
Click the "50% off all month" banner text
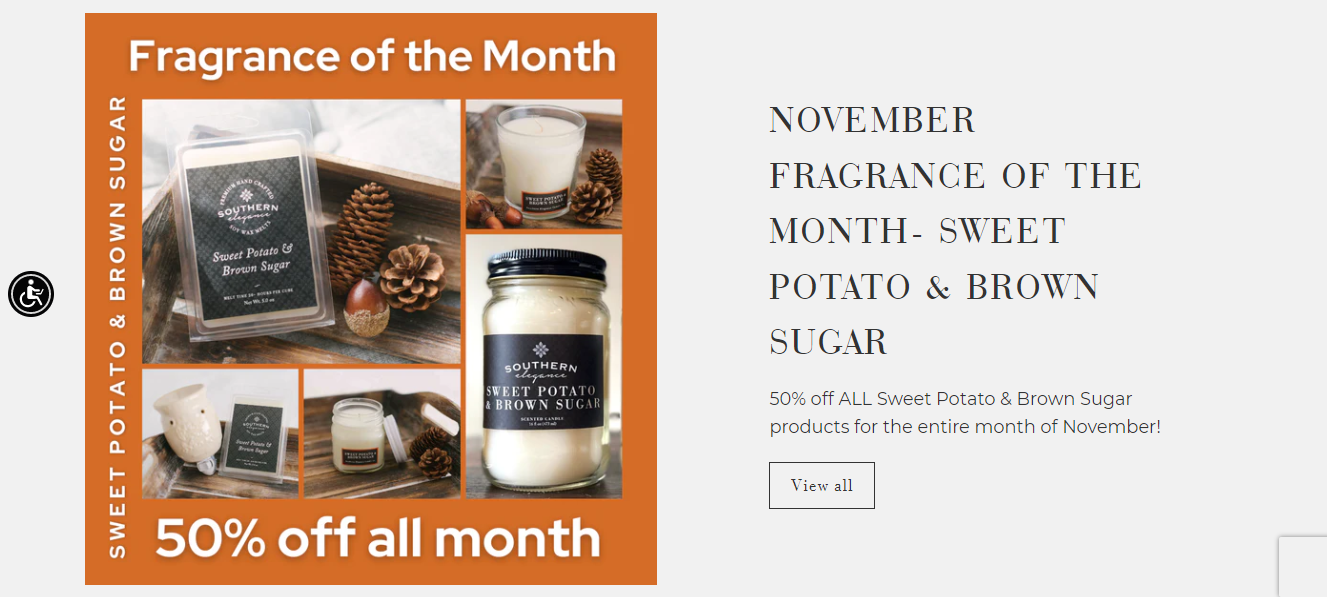point(378,538)
